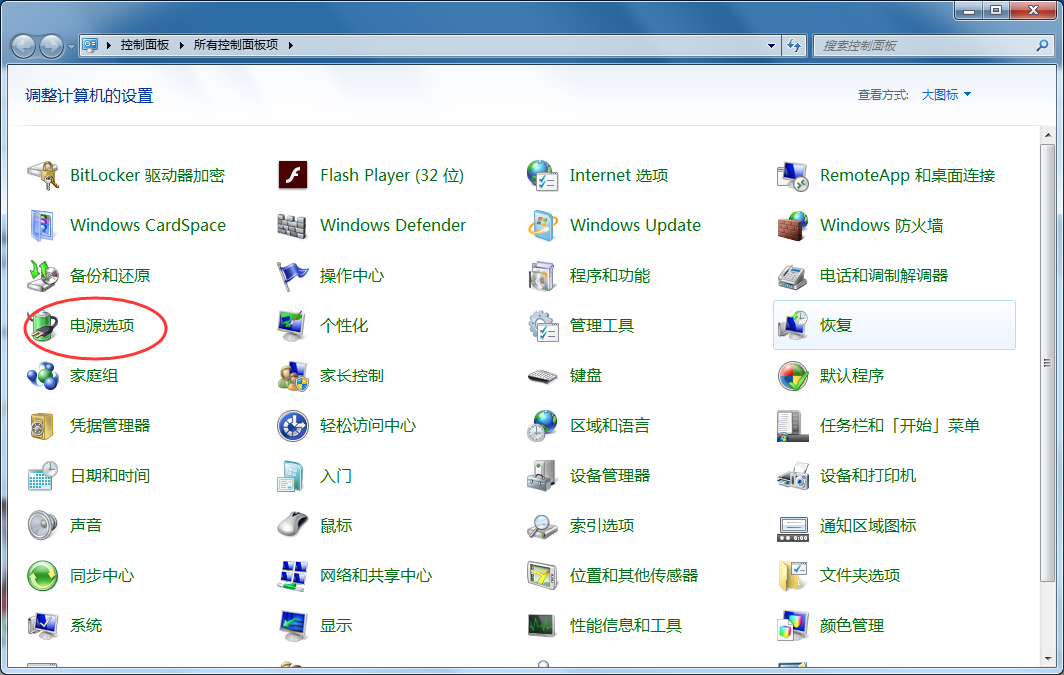Open the 索引选项 link
The height and width of the screenshot is (675, 1064).
pos(602,526)
